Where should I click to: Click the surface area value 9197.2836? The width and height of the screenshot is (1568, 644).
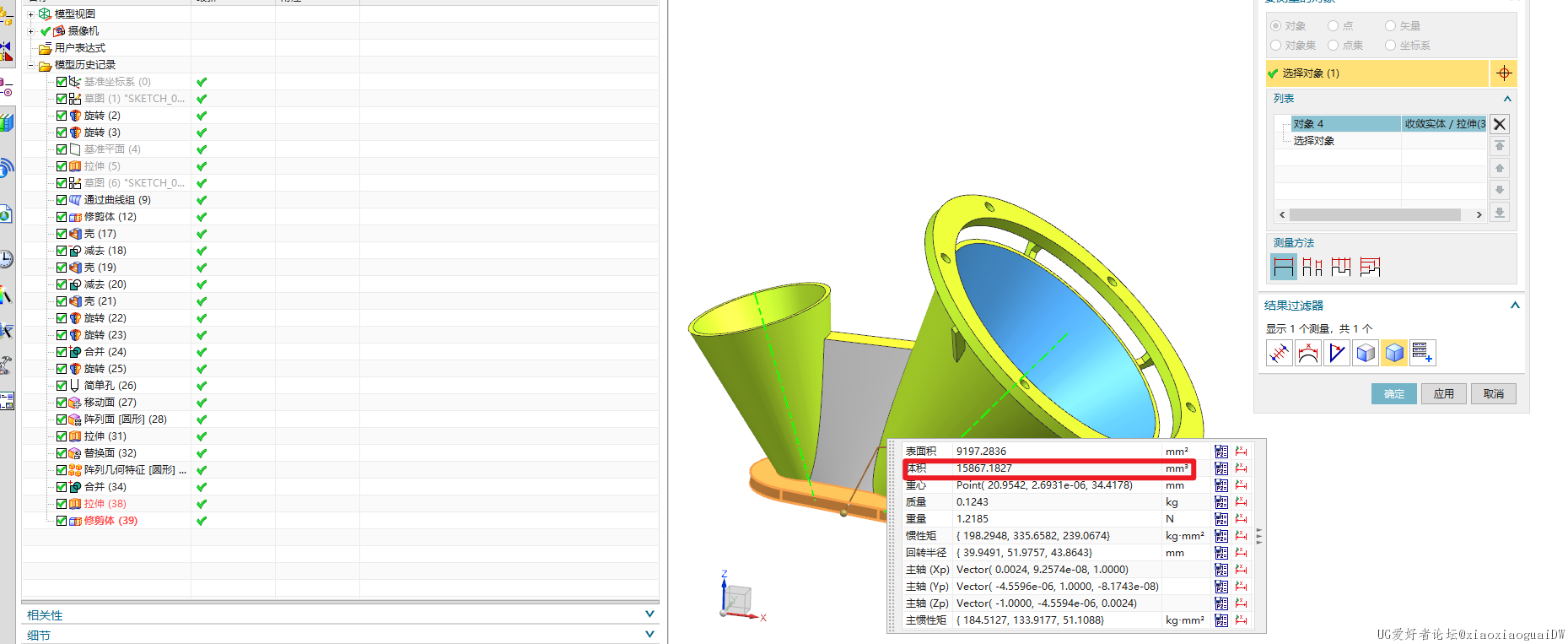[981, 452]
